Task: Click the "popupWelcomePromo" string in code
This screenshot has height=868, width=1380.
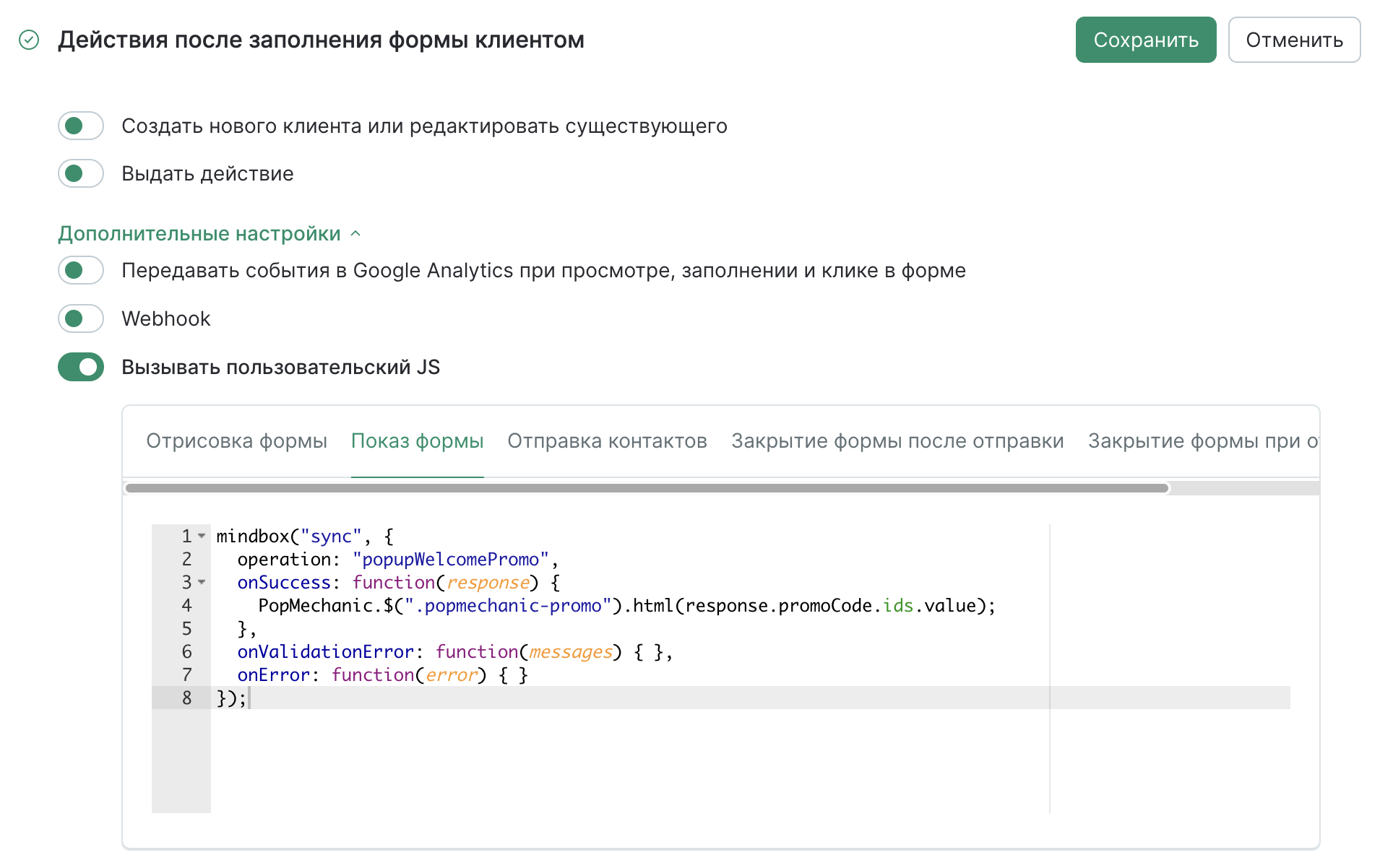Action: [451, 559]
